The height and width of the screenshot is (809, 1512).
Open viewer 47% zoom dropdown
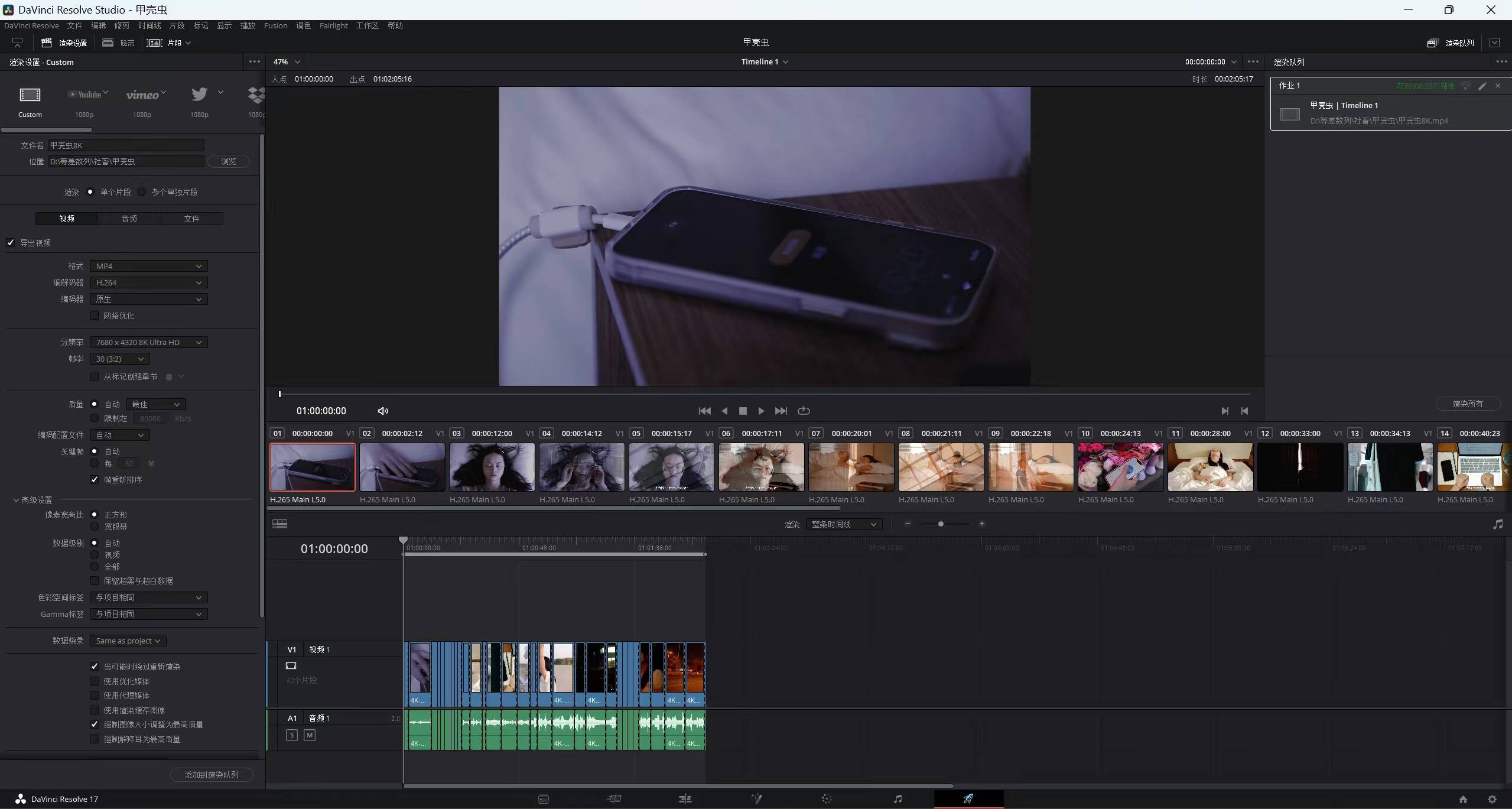click(x=287, y=61)
